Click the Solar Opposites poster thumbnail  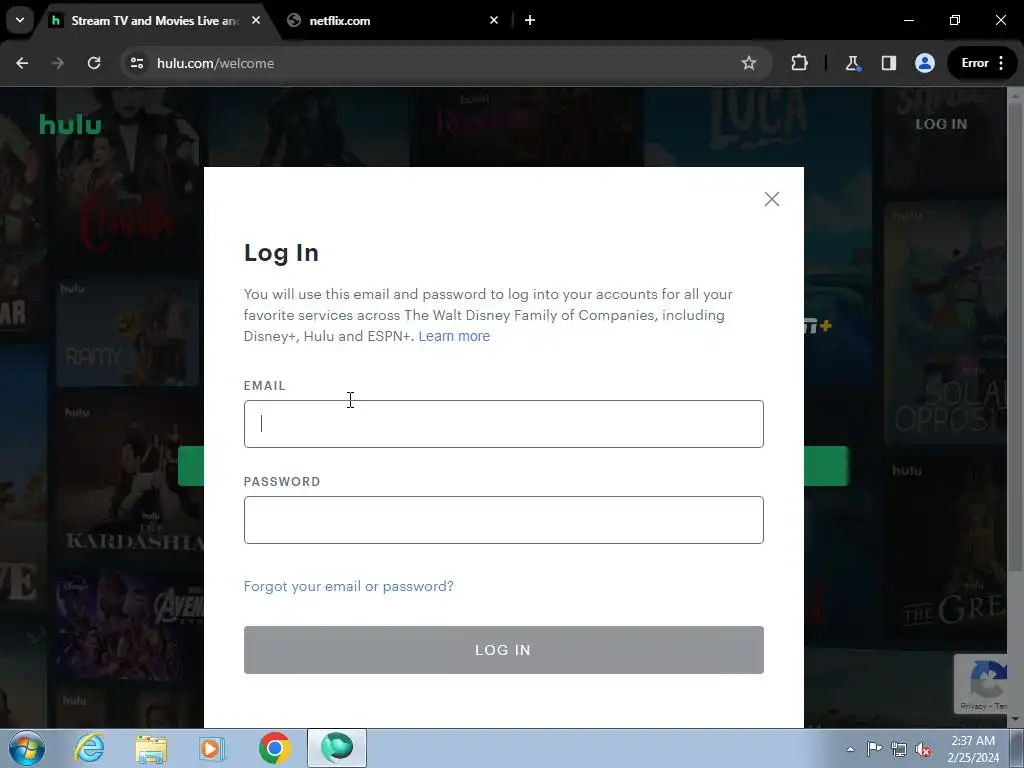(x=947, y=324)
